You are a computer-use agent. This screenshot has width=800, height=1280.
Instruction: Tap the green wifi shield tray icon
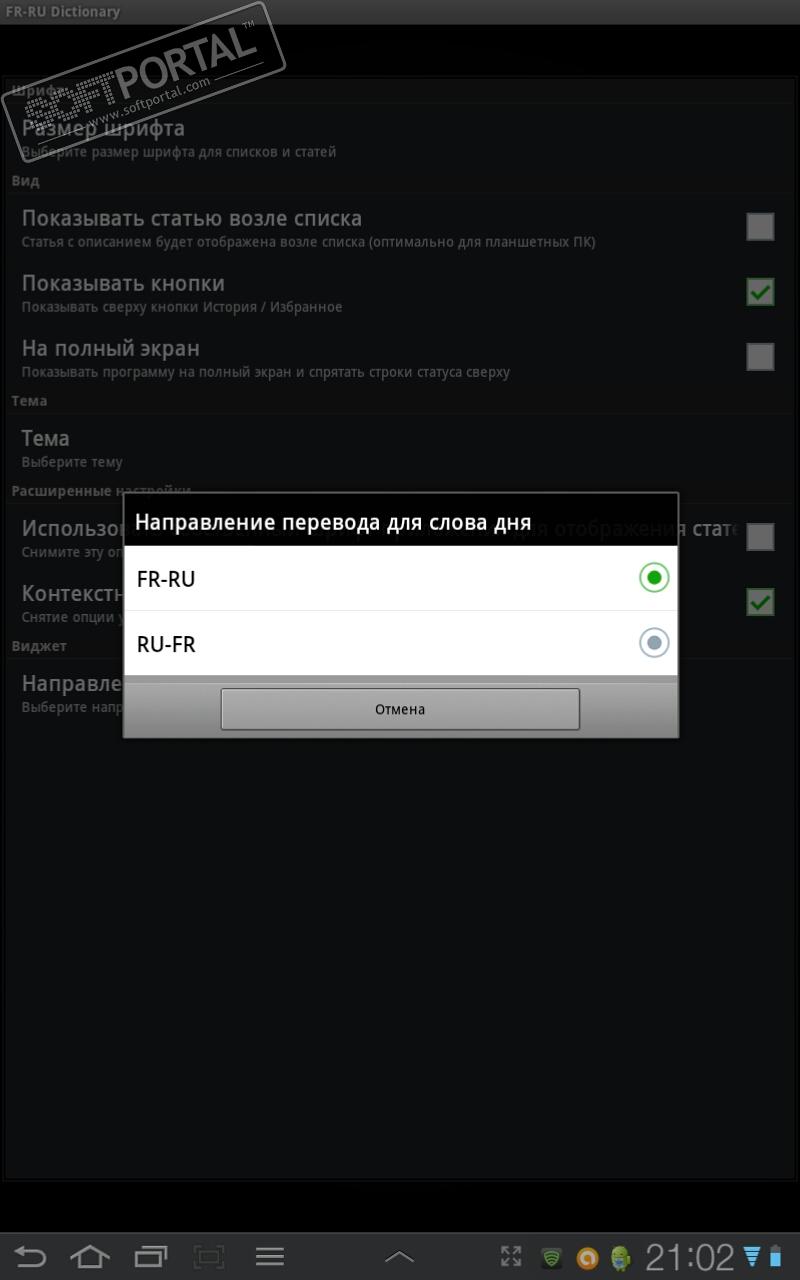tap(551, 1258)
